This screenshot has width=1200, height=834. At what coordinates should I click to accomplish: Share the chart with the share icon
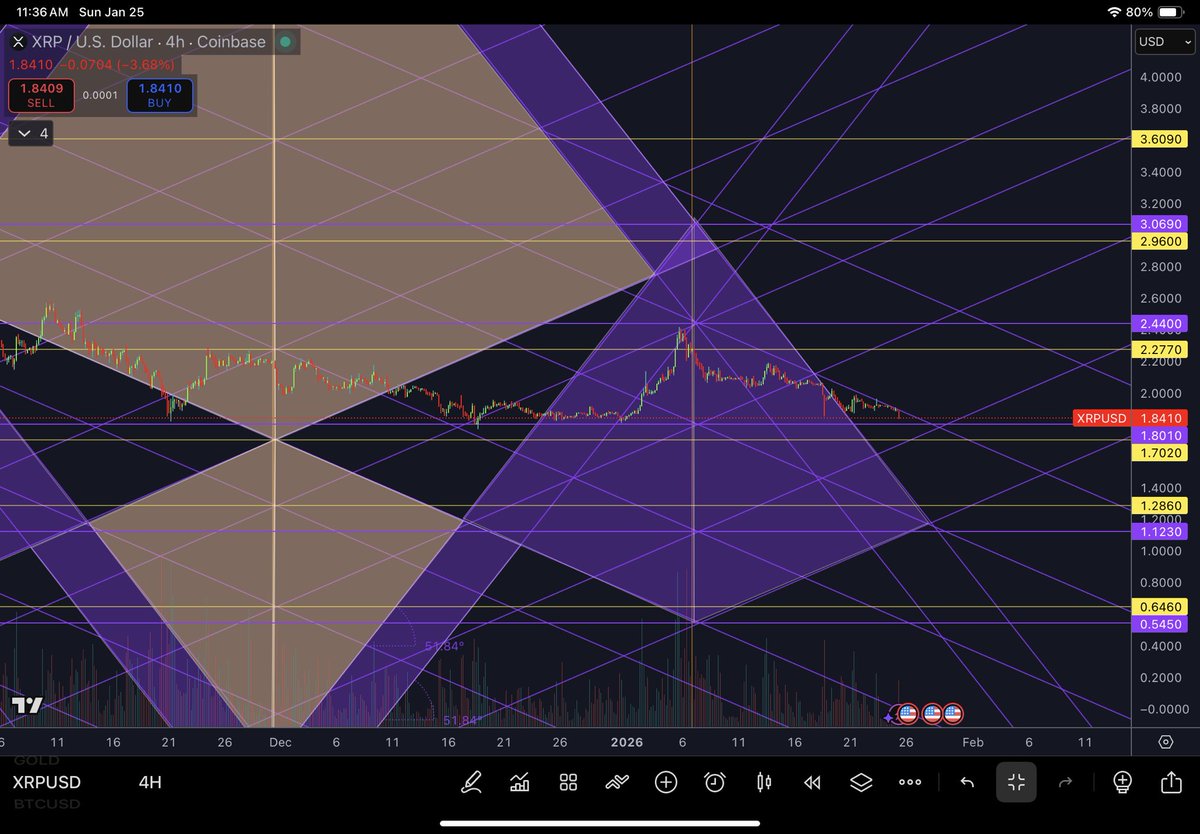tap(1171, 782)
